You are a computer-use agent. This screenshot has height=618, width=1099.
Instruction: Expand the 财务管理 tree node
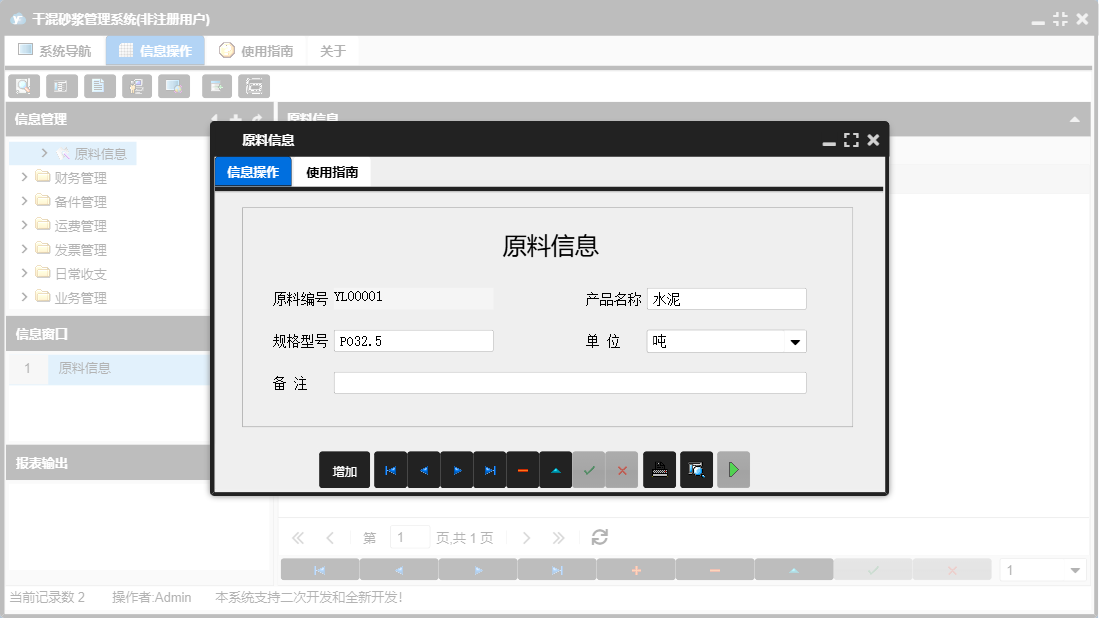coord(23,177)
